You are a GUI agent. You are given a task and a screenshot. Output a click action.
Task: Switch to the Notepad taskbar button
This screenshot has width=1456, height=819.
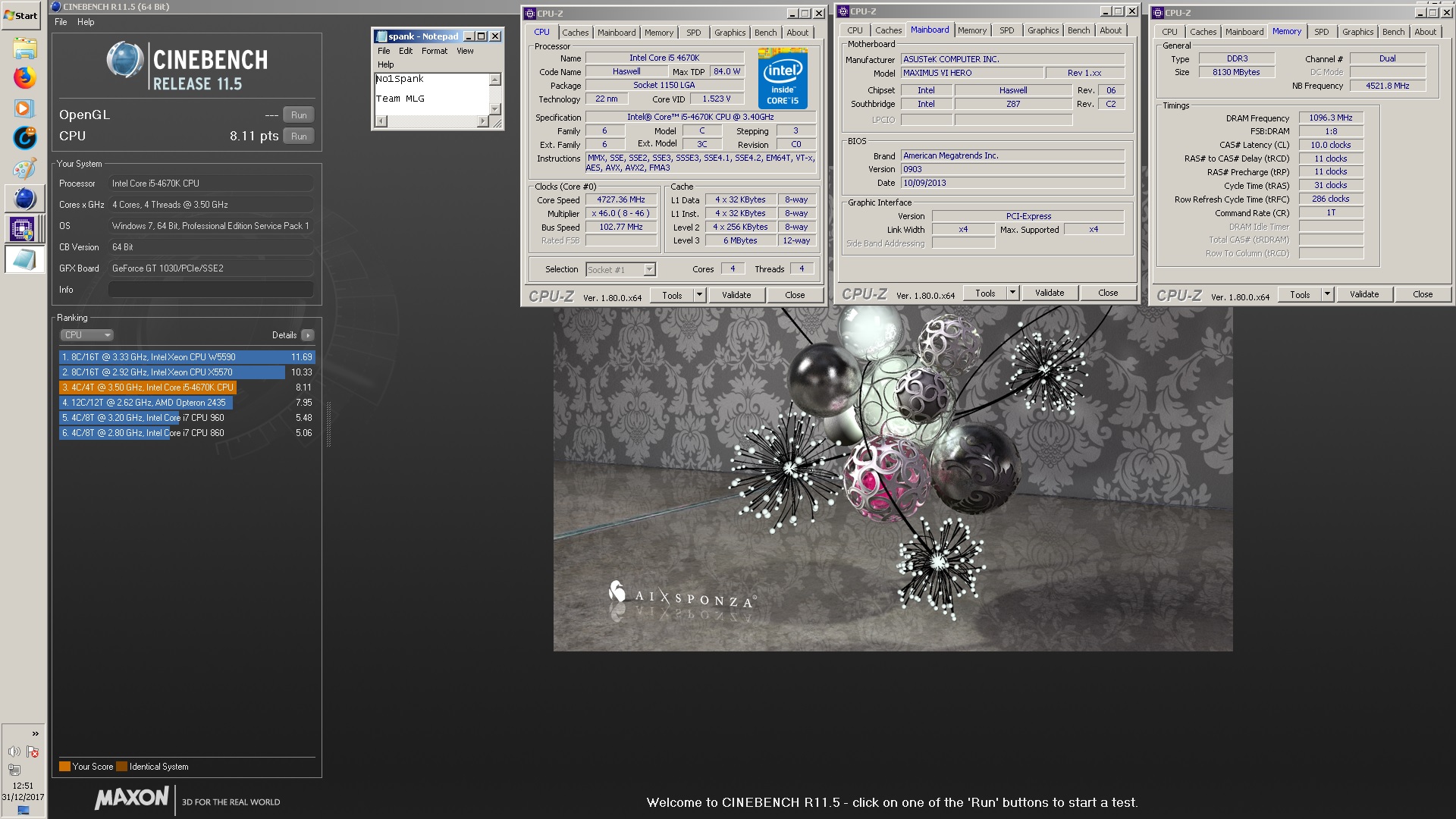tap(24, 259)
